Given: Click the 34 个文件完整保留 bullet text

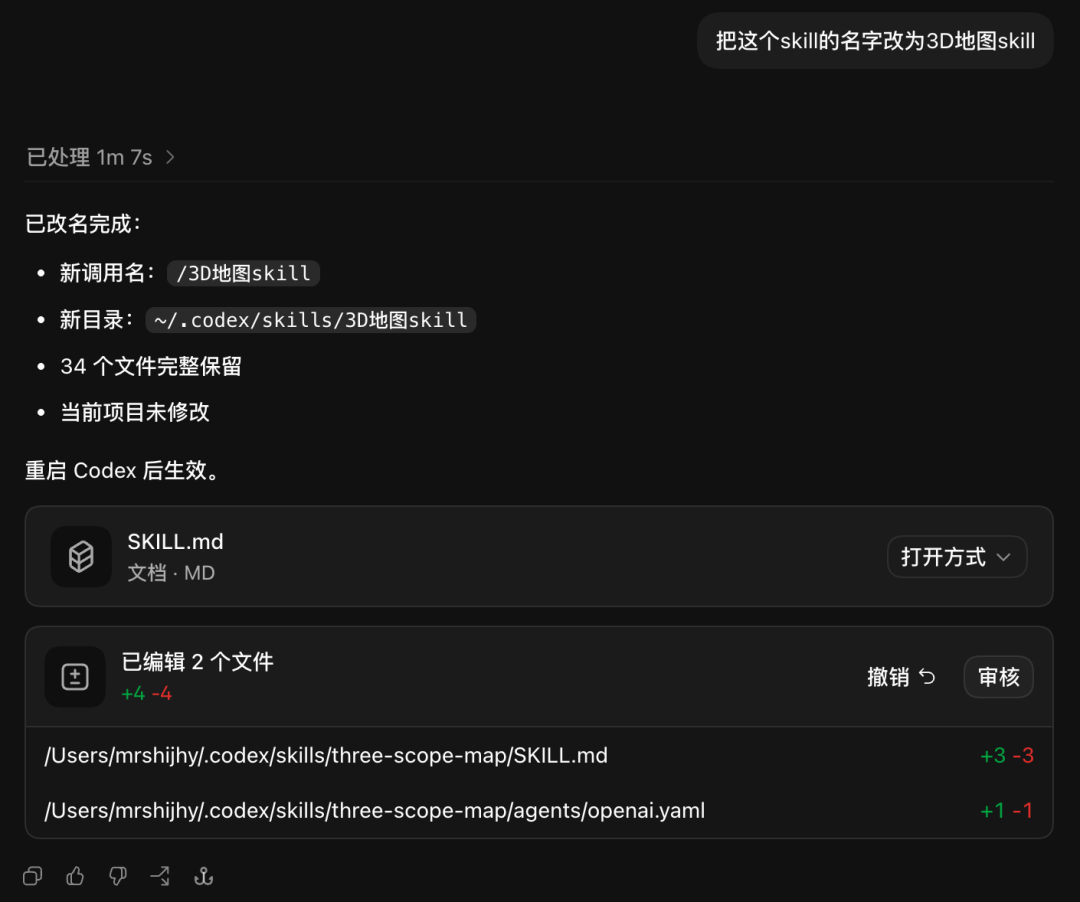Looking at the screenshot, I should [151, 366].
